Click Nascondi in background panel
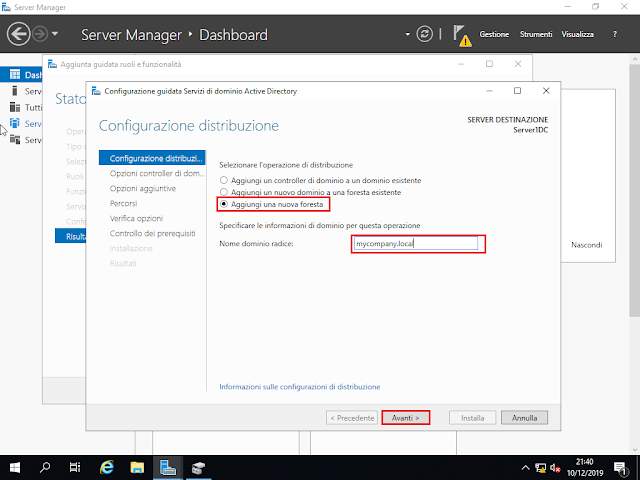This screenshot has width=640, height=480. (587, 245)
